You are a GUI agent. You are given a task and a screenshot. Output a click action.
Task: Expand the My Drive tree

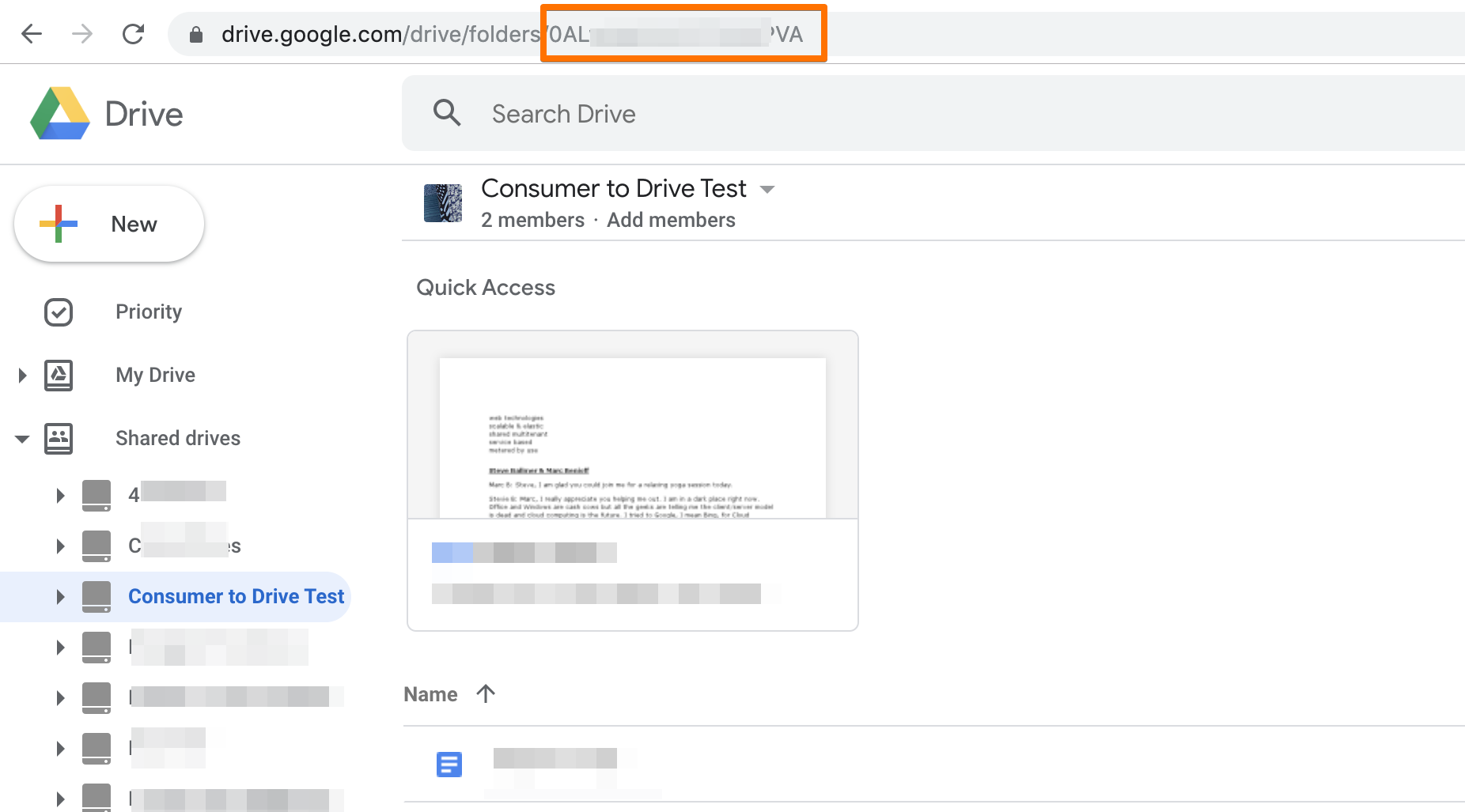point(22,375)
